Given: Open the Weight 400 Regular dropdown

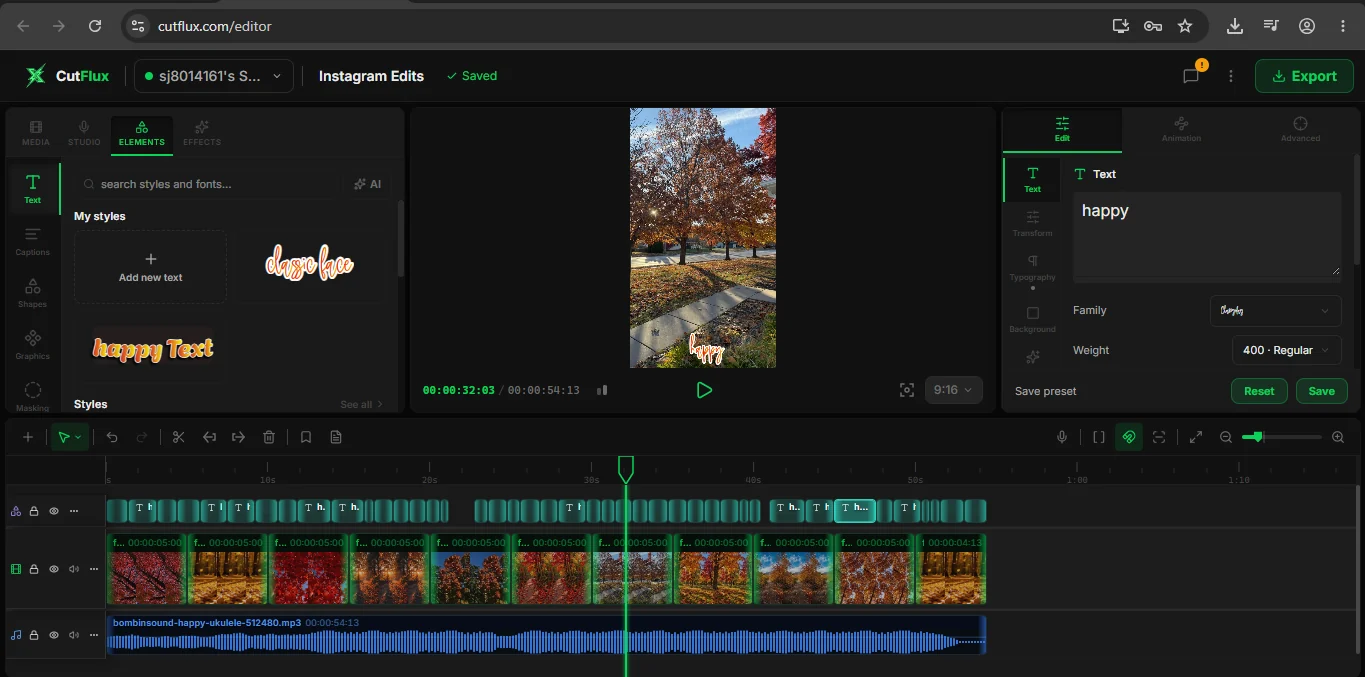Looking at the screenshot, I should tap(1286, 350).
